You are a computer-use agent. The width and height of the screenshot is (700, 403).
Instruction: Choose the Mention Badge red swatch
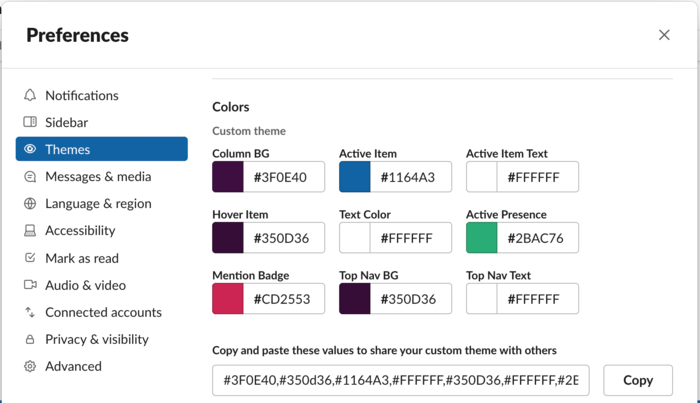[x=228, y=299]
